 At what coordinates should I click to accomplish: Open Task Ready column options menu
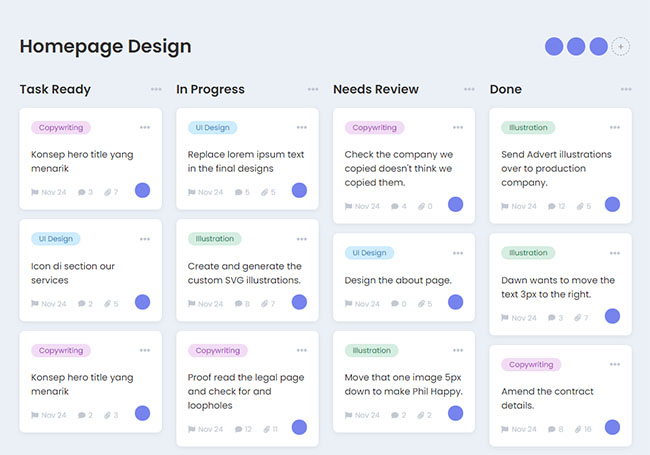click(x=156, y=90)
